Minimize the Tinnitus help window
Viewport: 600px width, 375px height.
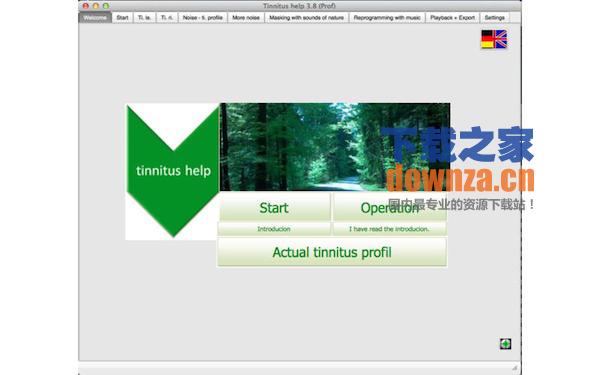pos(96,6)
